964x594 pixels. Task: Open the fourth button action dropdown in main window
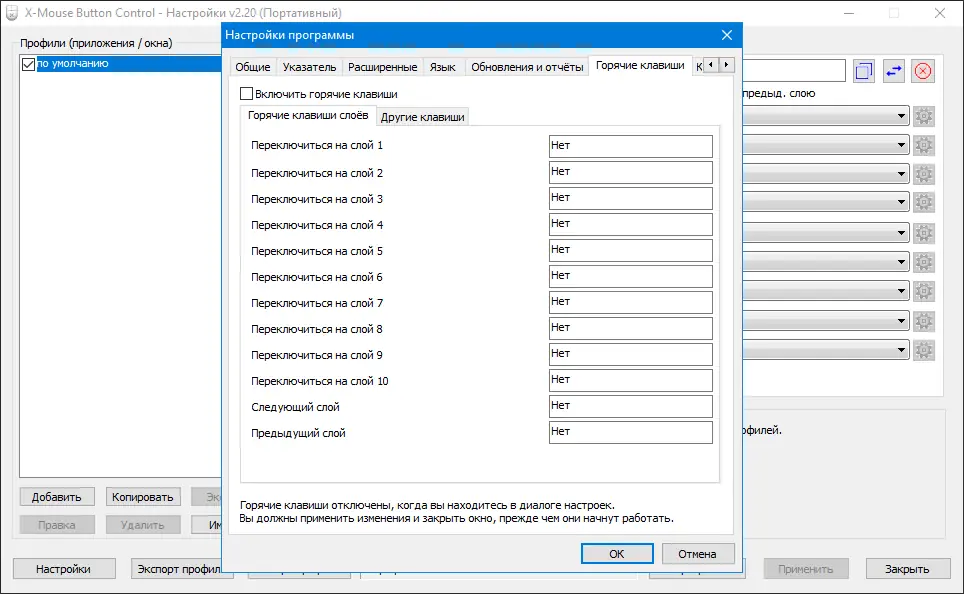coord(826,202)
